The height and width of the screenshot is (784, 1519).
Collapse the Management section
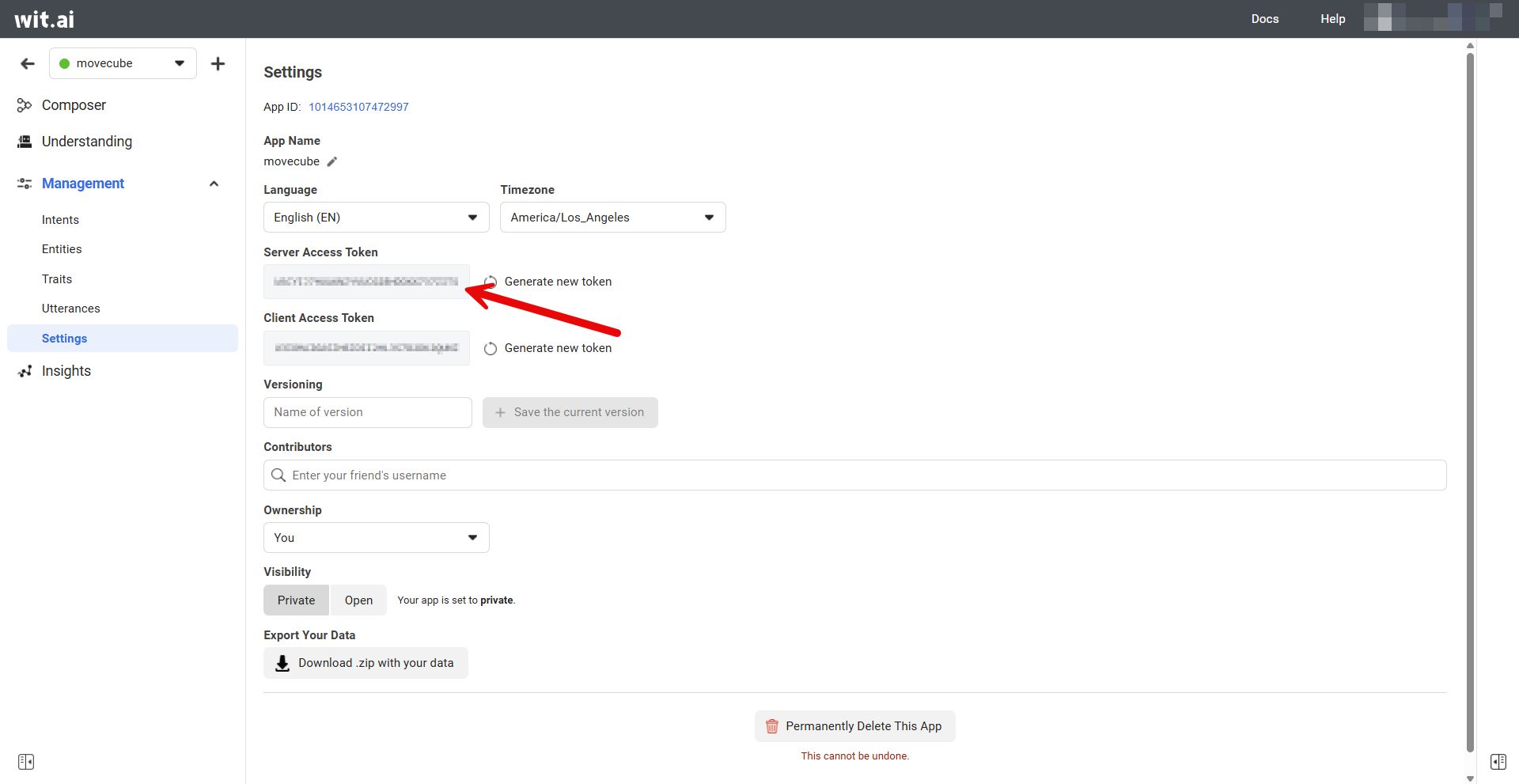coord(214,184)
